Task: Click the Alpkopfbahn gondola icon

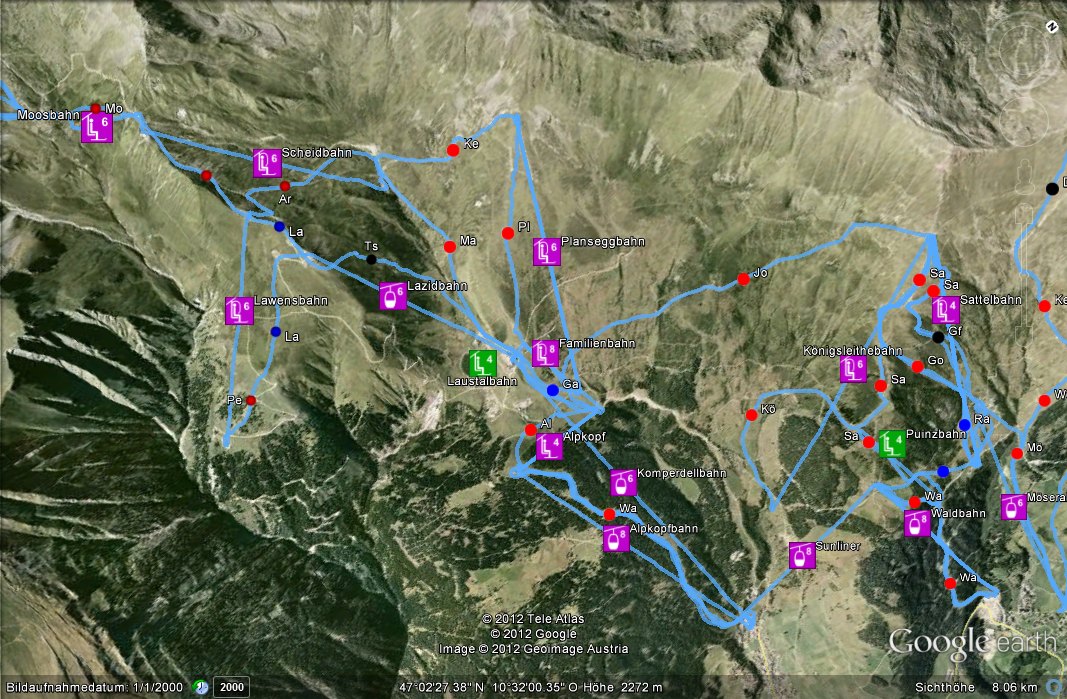Action: point(617,538)
